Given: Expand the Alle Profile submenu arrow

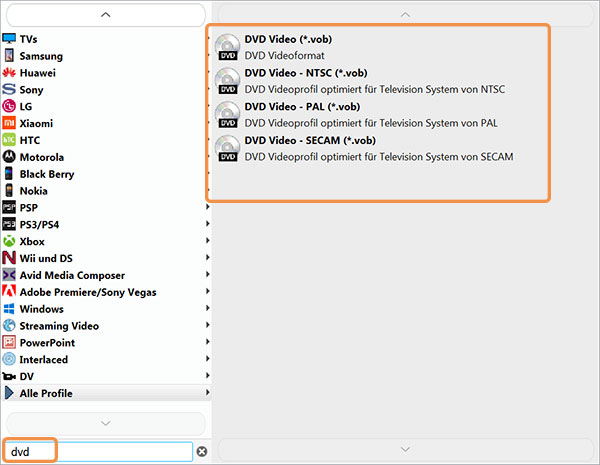Looking at the screenshot, I should point(208,392).
